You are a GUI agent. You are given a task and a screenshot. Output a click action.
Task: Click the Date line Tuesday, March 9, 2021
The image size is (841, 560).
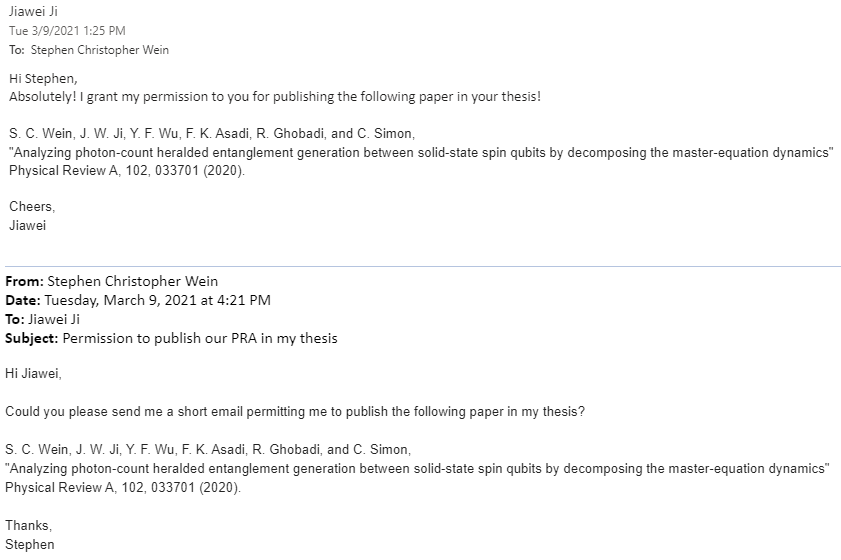pos(138,300)
